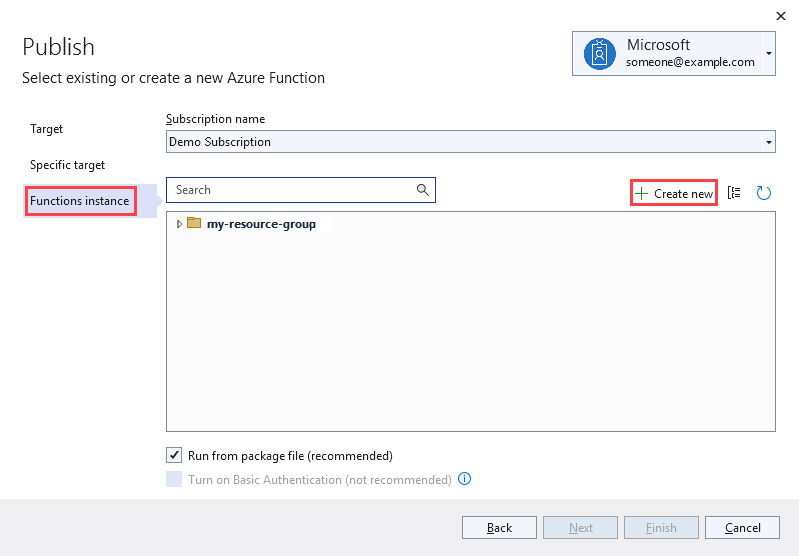Viewport: 799px width, 556px height.
Task: Select my-resource-group in the tree
Action: [x=261, y=224]
